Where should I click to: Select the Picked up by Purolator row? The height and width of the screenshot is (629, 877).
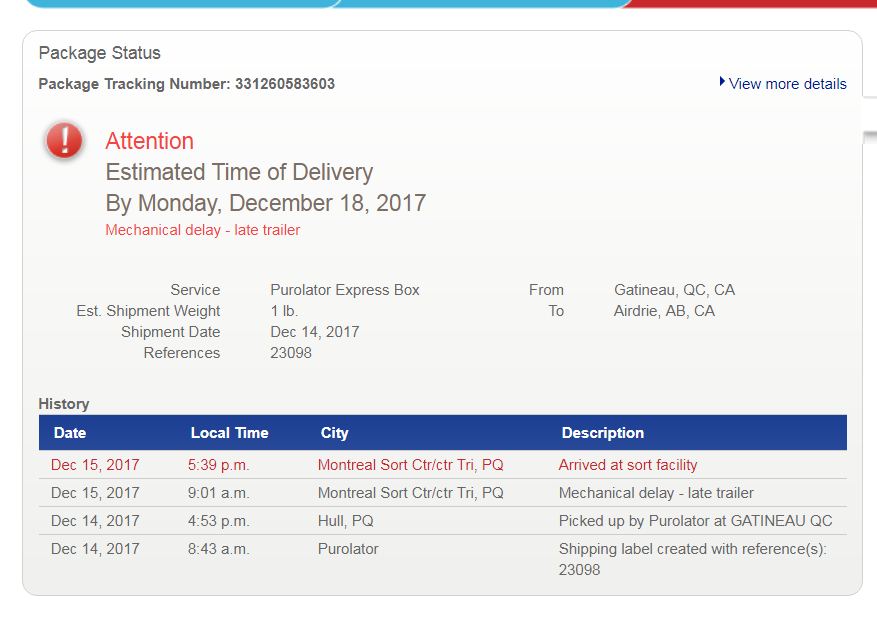[x=443, y=521]
